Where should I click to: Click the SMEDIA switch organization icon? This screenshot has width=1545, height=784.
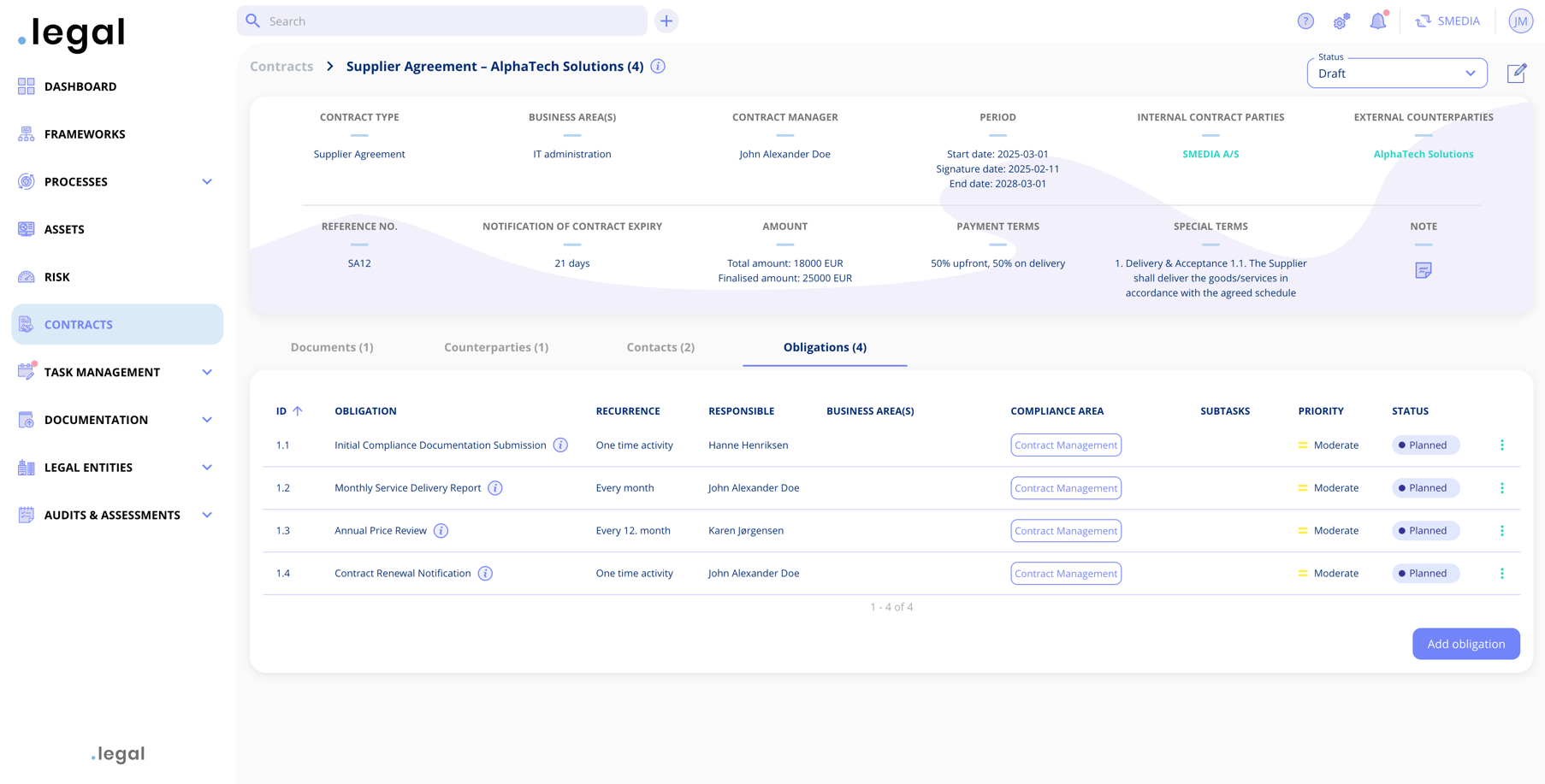click(1423, 21)
